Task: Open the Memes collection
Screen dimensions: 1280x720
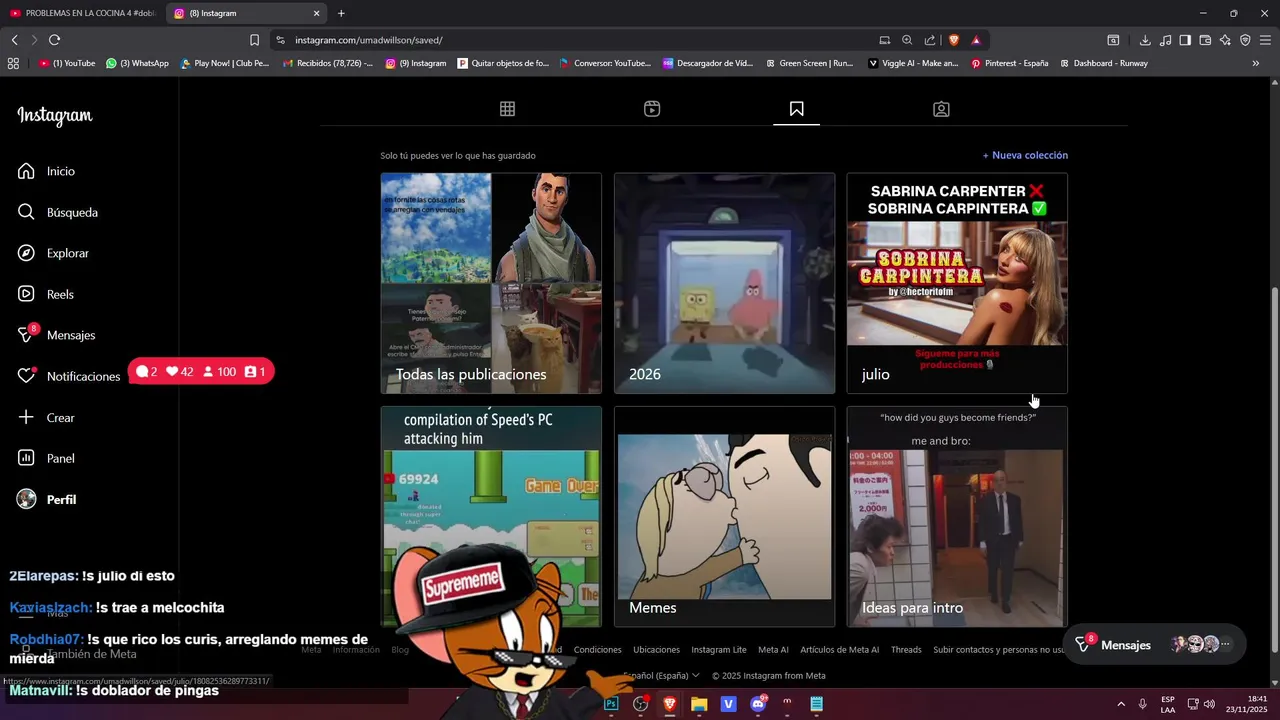Action: [x=724, y=516]
